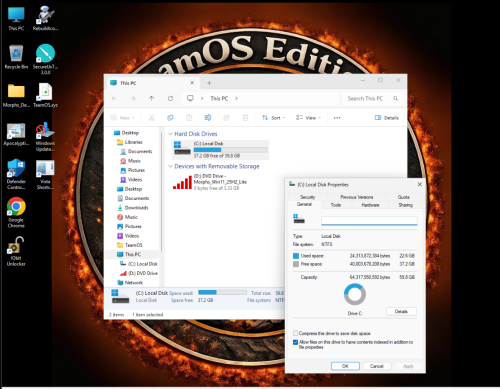Open the Vista Shortc... desktop shortcut

click(45, 174)
